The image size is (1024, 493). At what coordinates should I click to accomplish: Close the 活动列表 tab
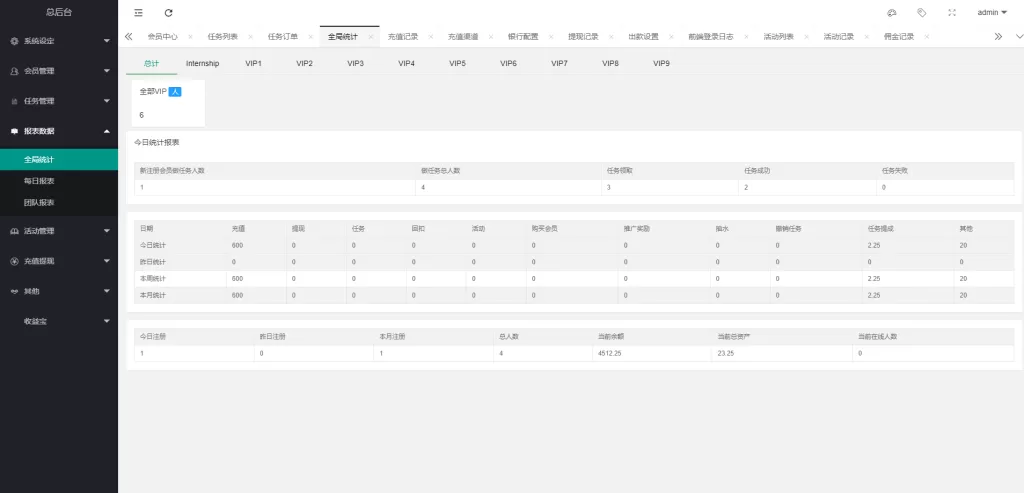pos(807,37)
